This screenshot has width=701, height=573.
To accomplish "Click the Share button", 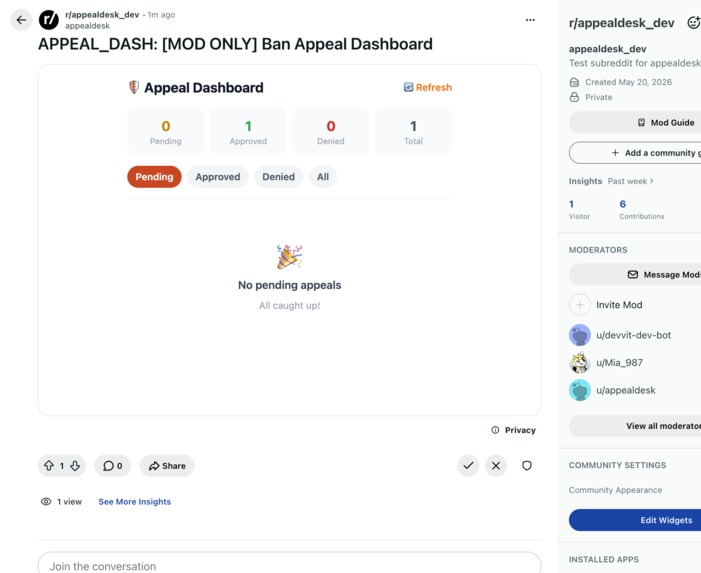I will pyautogui.click(x=167, y=466).
